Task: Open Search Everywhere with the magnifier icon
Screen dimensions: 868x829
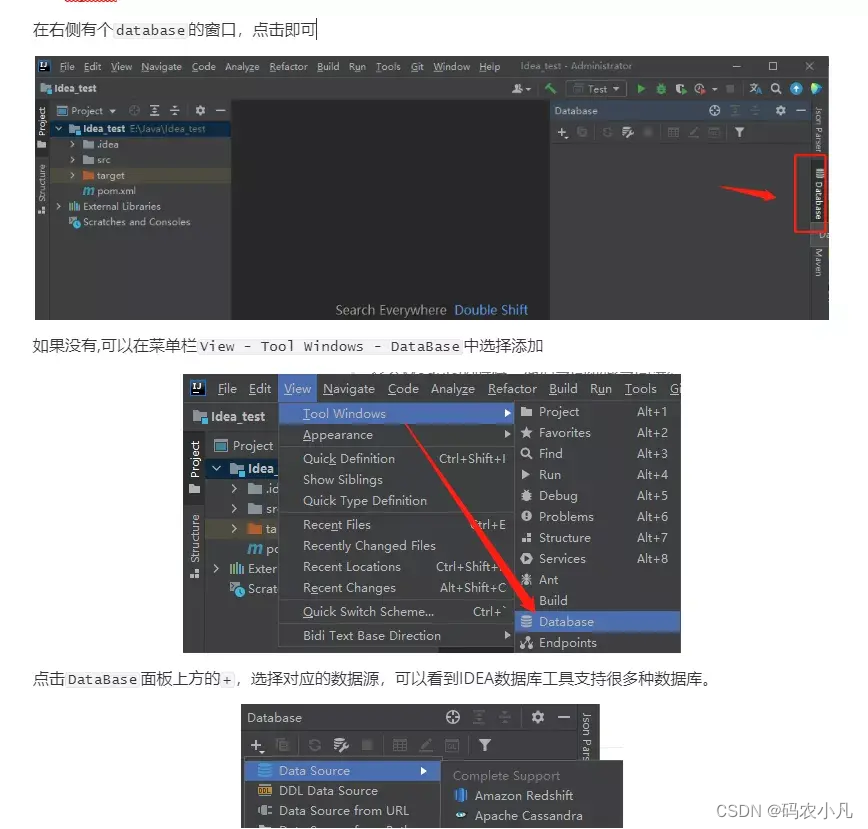Action: (x=776, y=88)
